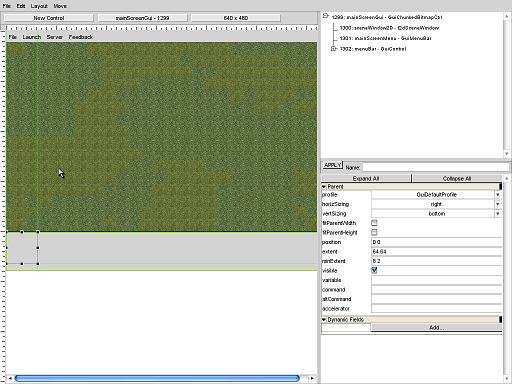Click the horizontal scrollbar thumb under the canvas
512x384 pixels.
157,378
